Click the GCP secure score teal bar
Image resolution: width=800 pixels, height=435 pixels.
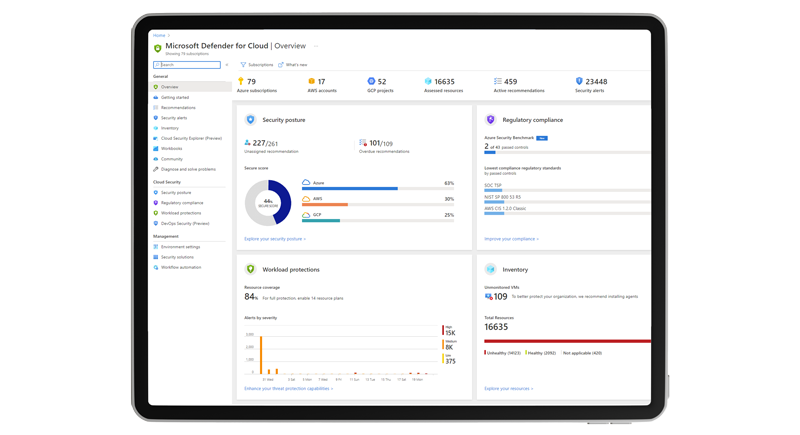click(x=321, y=221)
